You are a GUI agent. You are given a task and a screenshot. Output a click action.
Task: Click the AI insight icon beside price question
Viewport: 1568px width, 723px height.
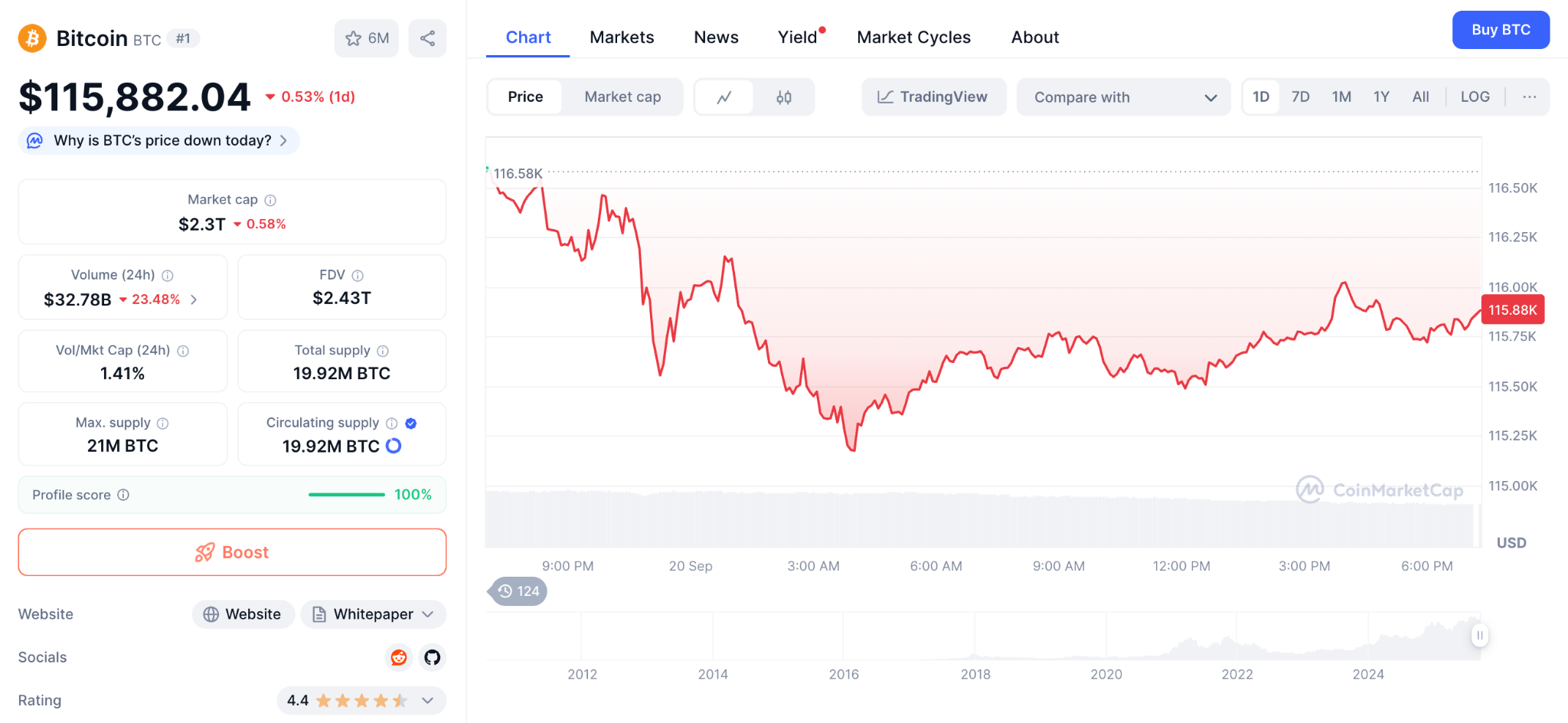[x=35, y=140]
